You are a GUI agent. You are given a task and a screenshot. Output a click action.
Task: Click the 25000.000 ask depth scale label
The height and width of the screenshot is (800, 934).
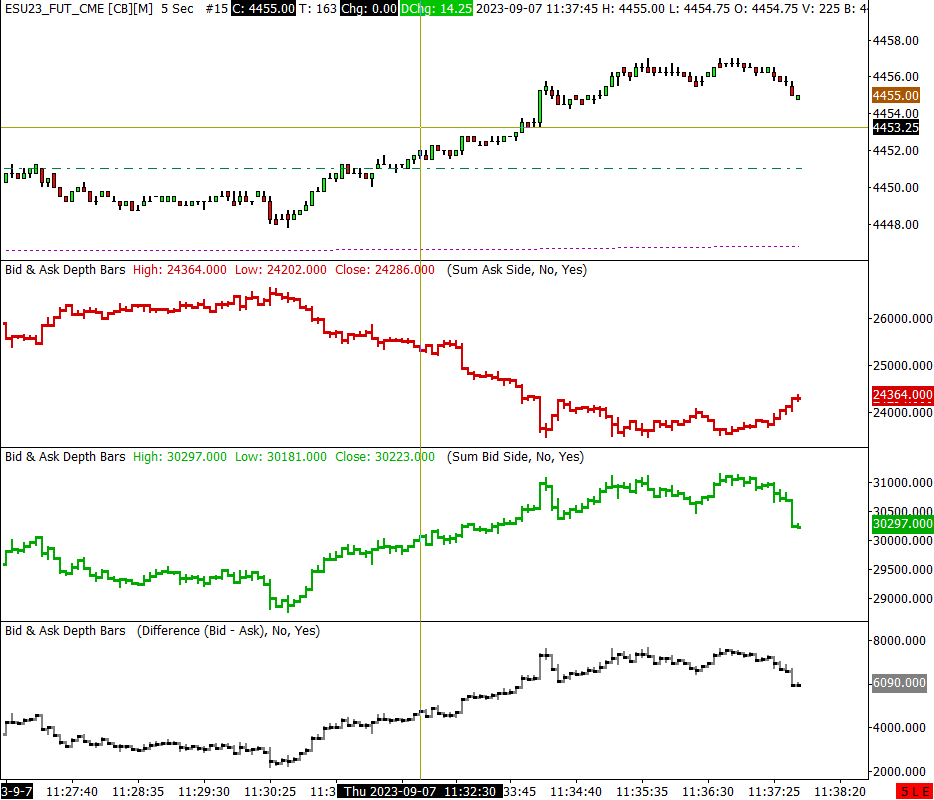click(902, 365)
